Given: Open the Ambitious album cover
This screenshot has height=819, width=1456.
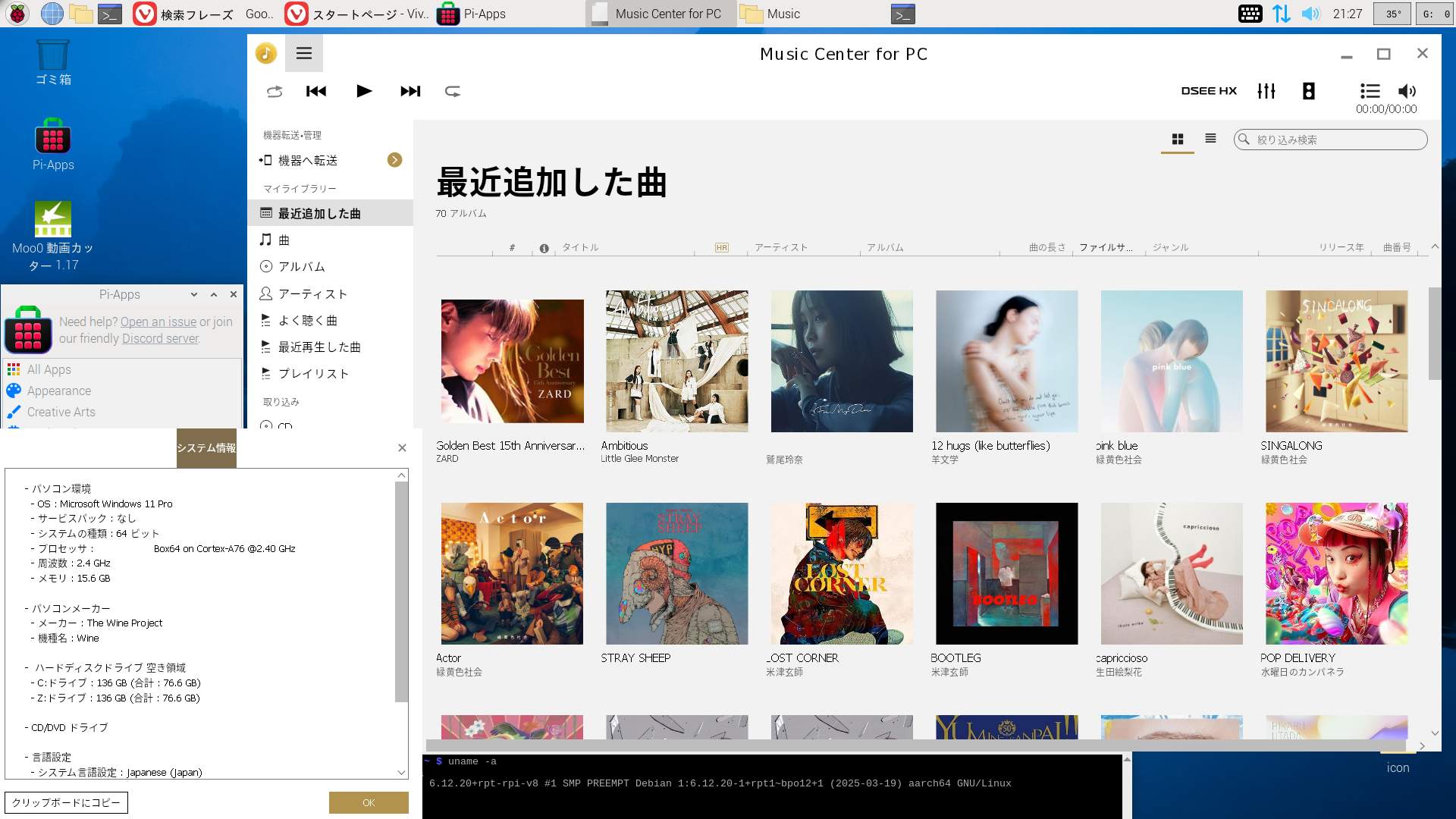Looking at the screenshot, I should pyautogui.click(x=676, y=361).
